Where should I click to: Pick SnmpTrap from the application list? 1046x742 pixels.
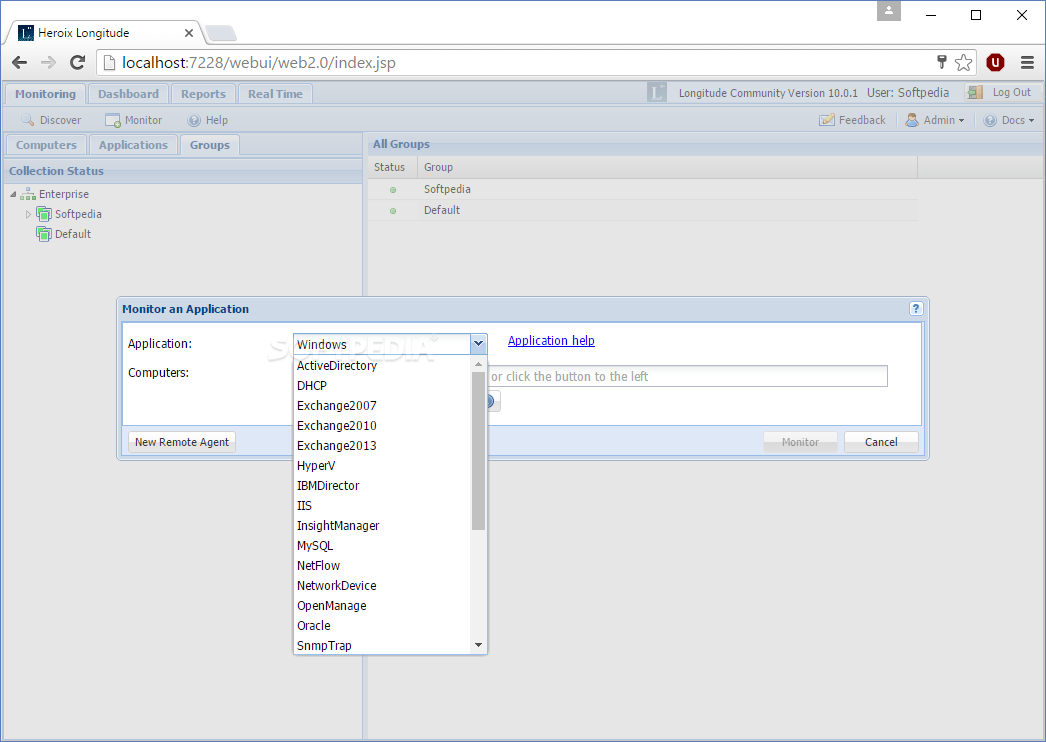[382, 645]
